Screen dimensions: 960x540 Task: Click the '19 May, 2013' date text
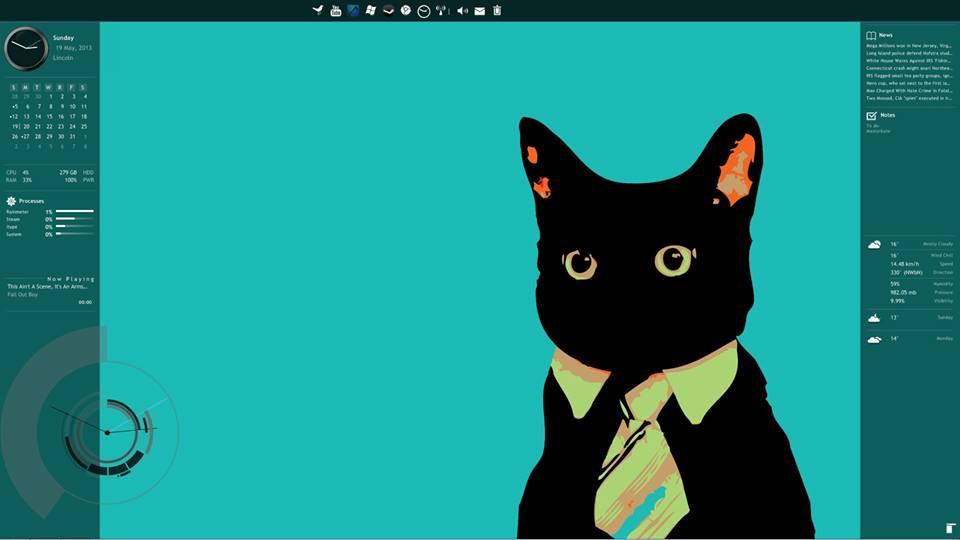(73, 48)
